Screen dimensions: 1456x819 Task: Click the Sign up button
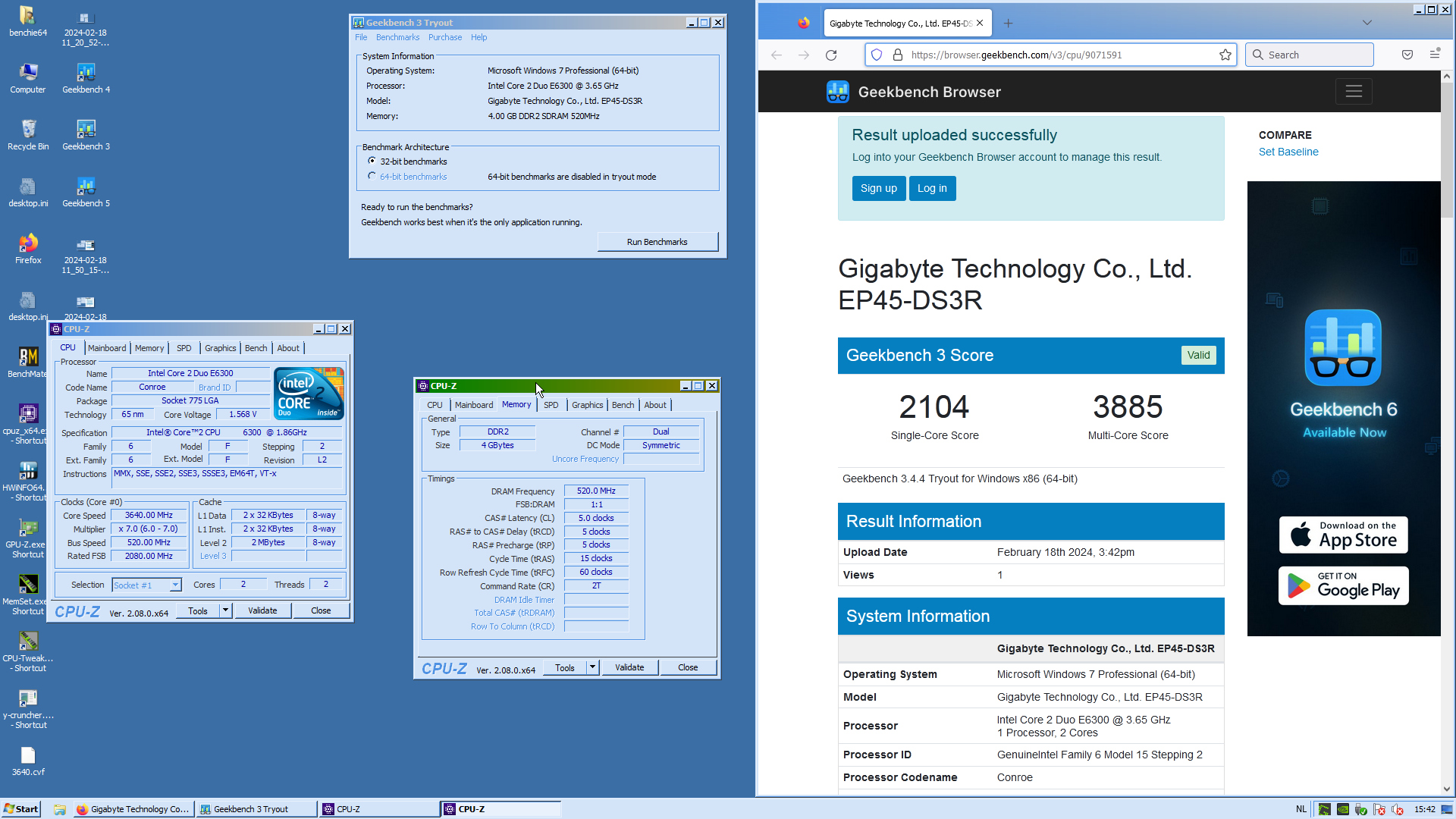click(879, 188)
